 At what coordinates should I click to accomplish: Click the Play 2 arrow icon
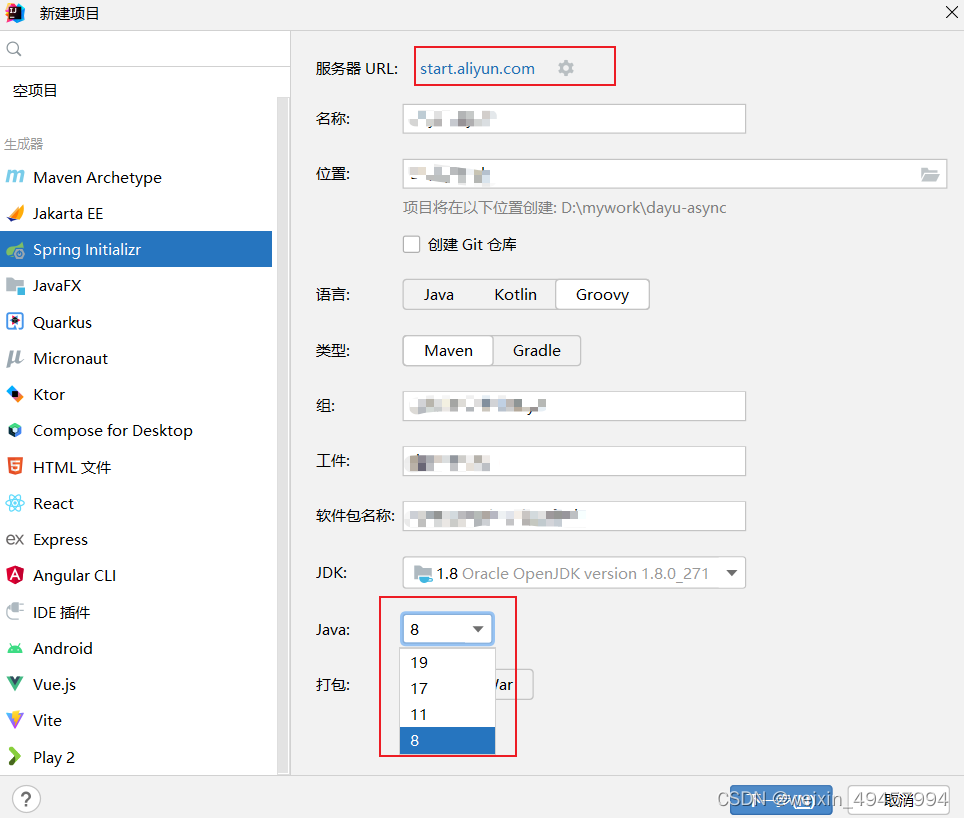click(x=15, y=757)
